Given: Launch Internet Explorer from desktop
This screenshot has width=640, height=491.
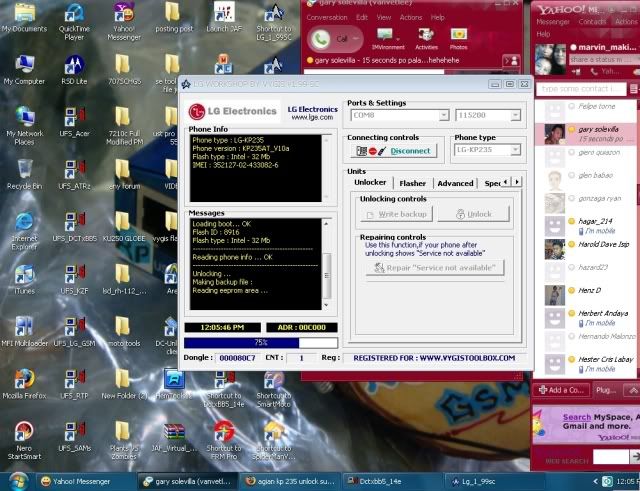Looking at the screenshot, I should 24,231.
